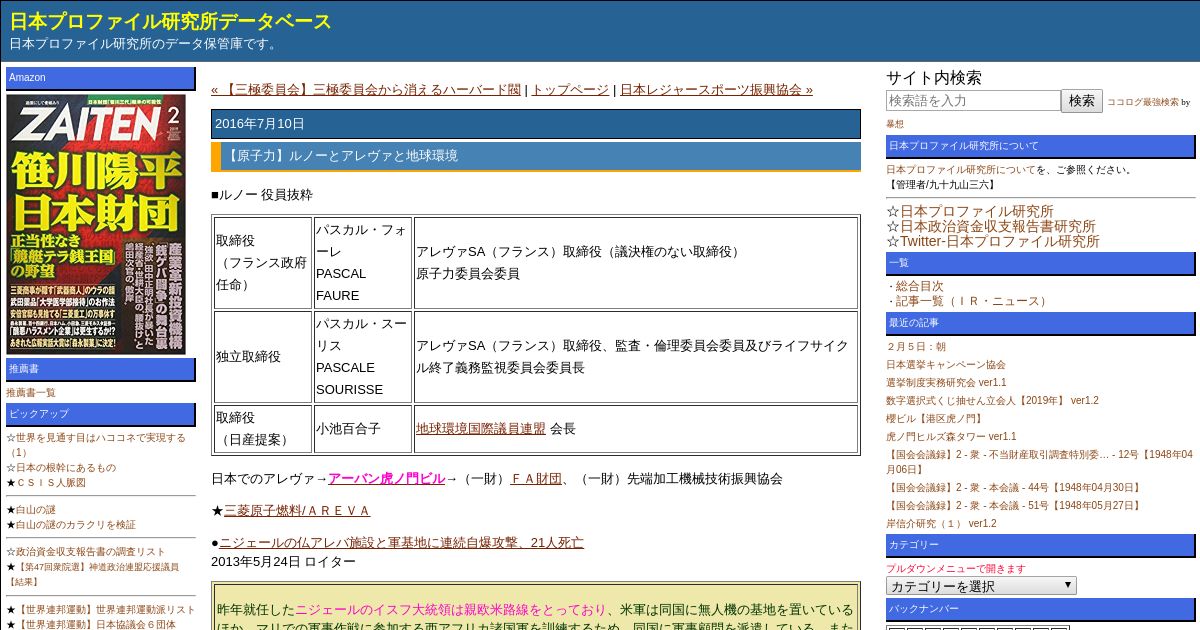The height and width of the screenshot is (630, 1200).
Task: Open recent article 日本選挙キャンペーン協会
Action: point(946,364)
